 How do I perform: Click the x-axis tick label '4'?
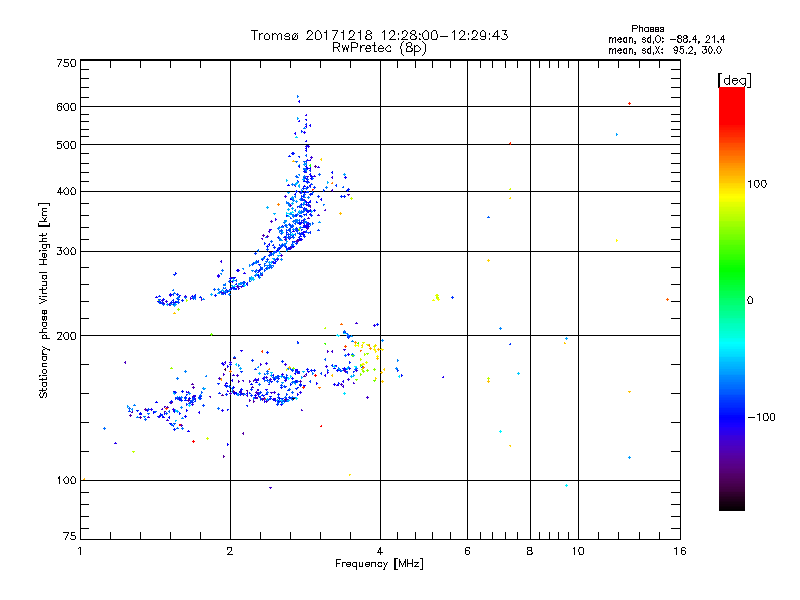click(380, 551)
